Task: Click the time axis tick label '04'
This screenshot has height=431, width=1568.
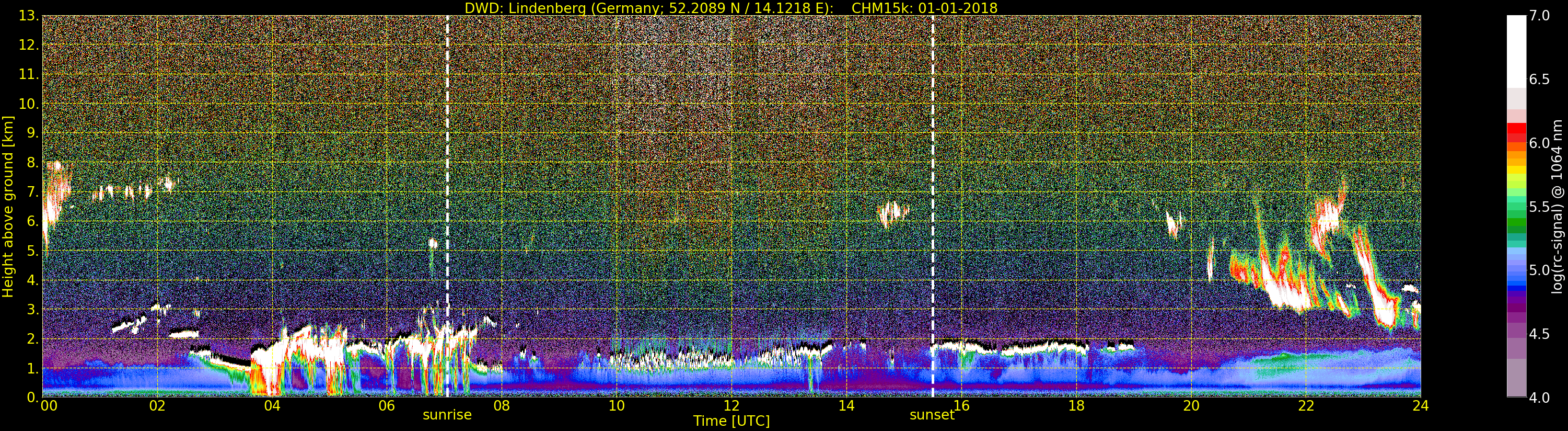Action: 272,406
